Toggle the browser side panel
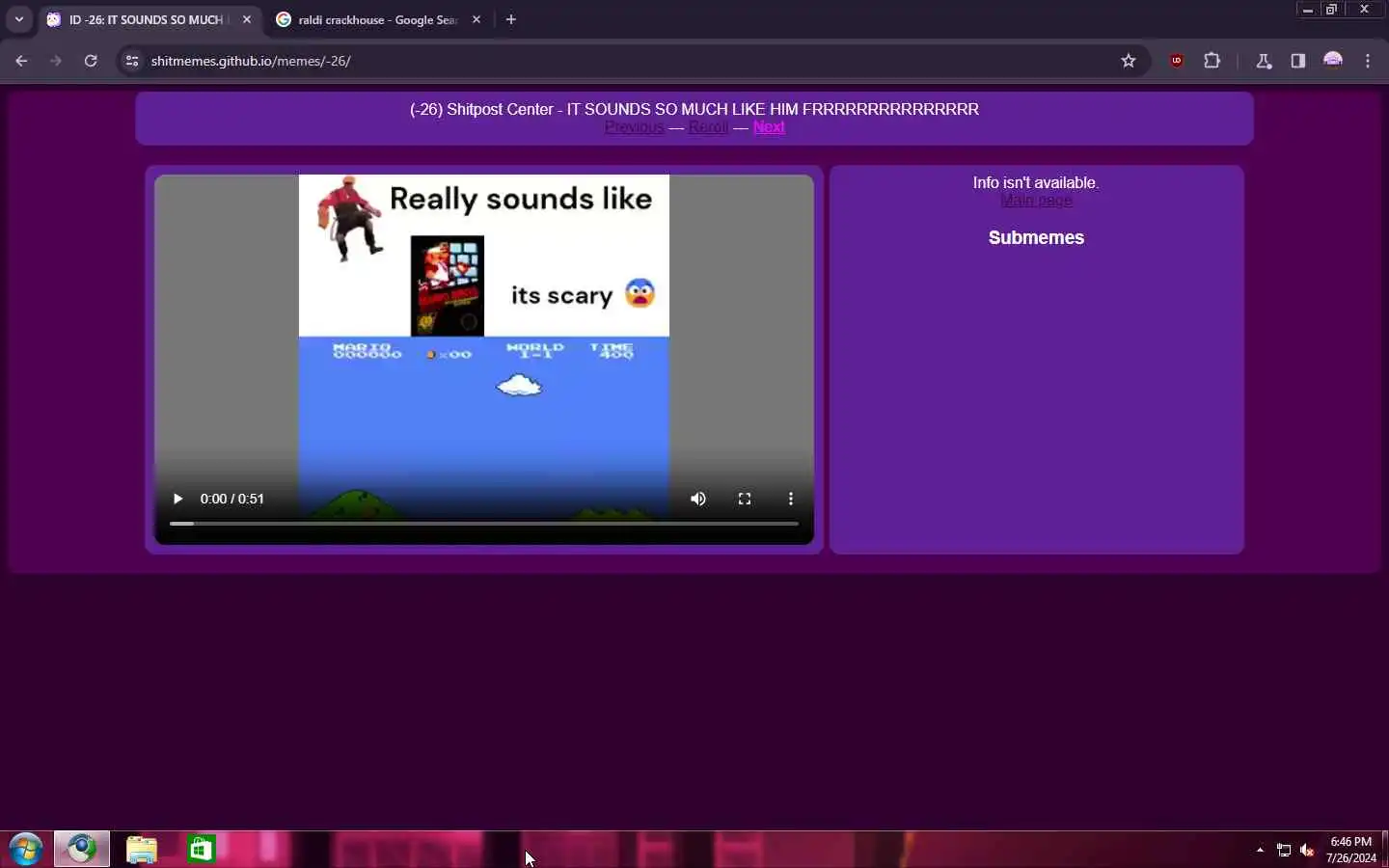The height and width of the screenshot is (868, 1389). [x=1298, y=61]
